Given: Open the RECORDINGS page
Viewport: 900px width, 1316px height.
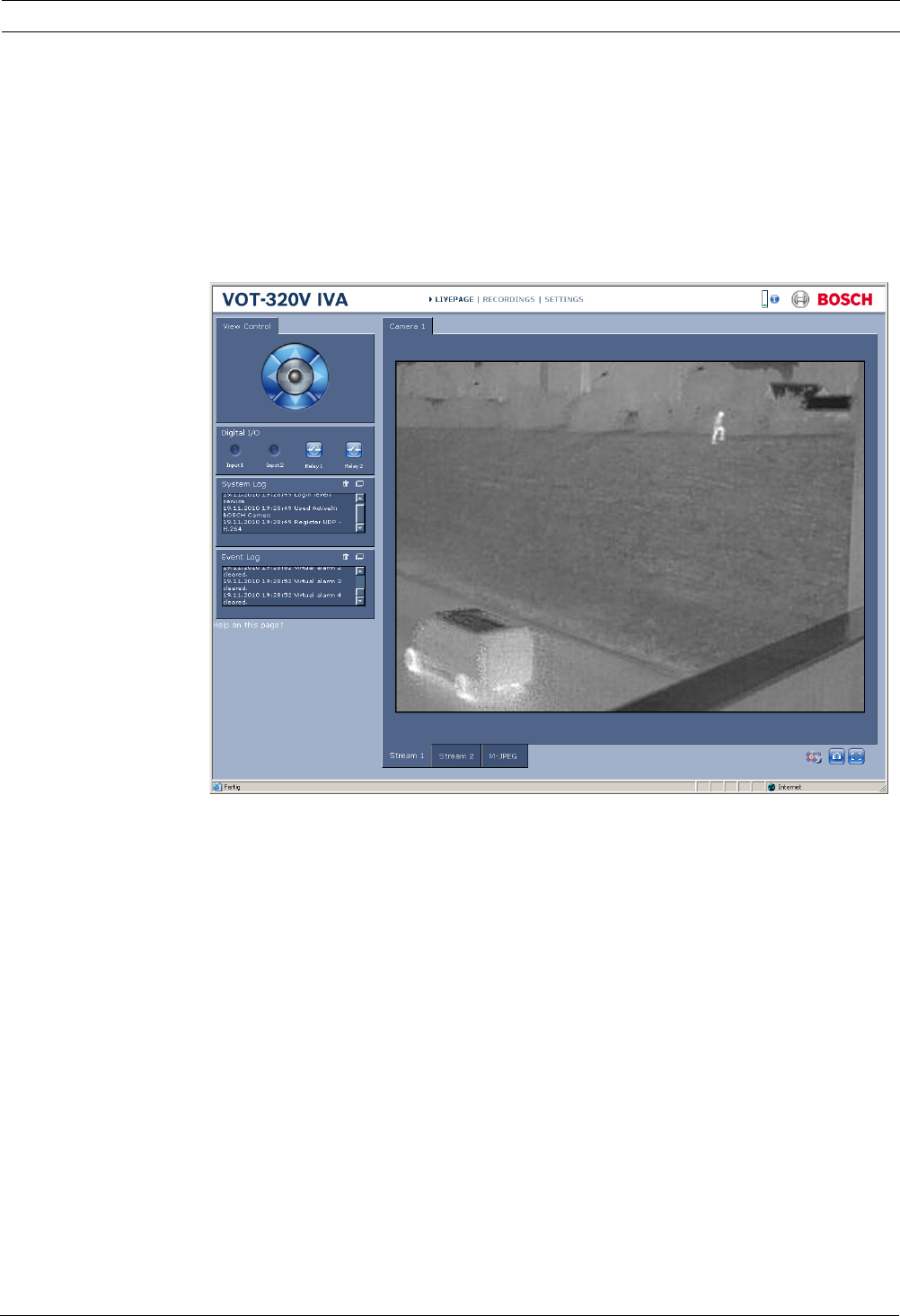Looking at the screenshot, I should coord(508,299).
